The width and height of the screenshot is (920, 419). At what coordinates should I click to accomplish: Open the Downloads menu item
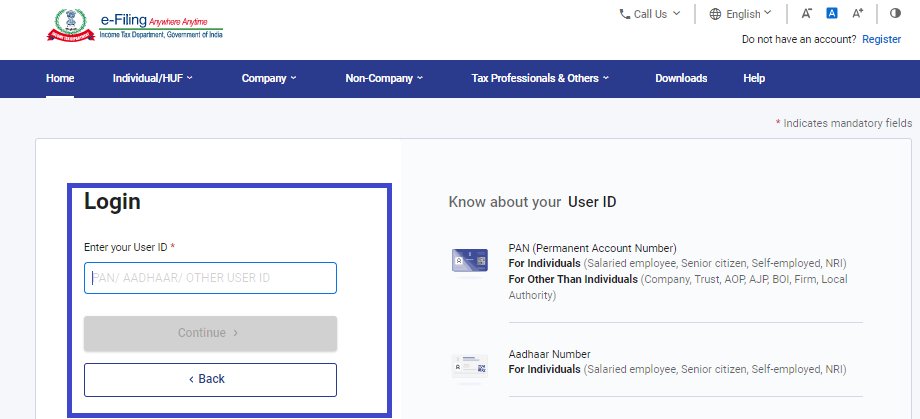click(681, 78)
